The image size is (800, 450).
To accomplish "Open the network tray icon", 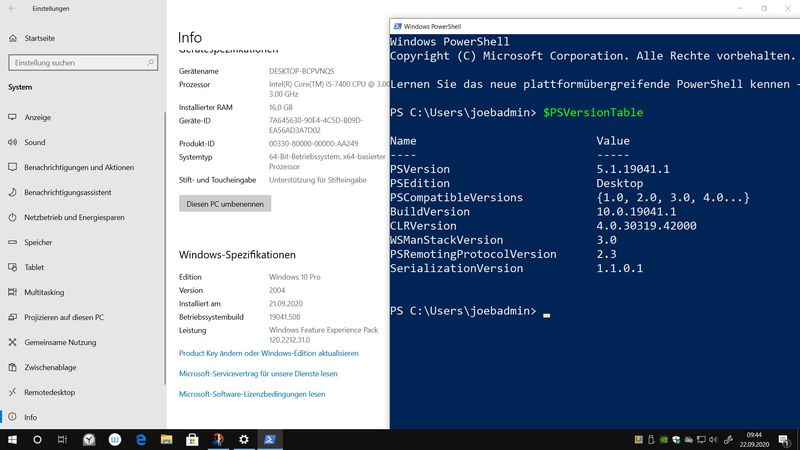I will pyautogui.click(x=702, y=439).
